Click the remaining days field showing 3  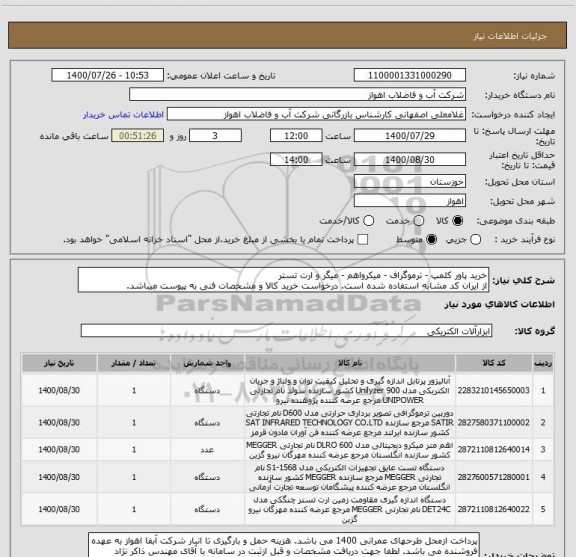click(x=215, y=136)
